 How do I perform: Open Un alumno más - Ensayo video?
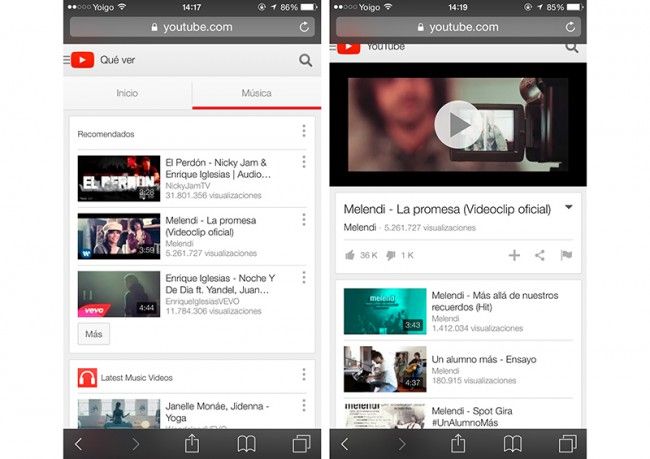[x=484, y=359]
